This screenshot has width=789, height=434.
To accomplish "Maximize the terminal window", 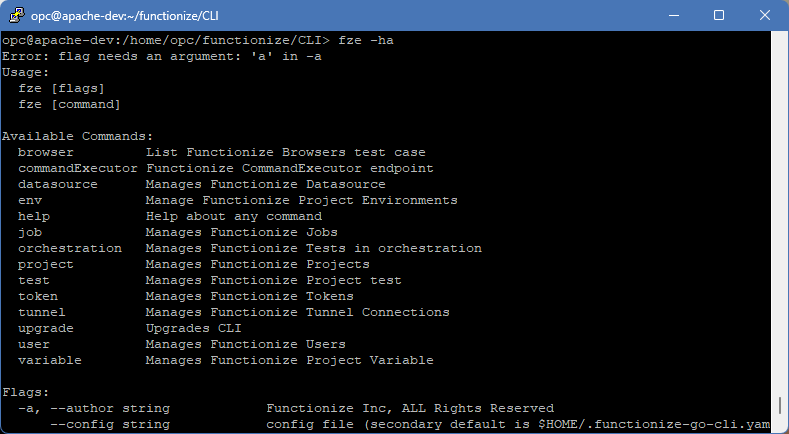I will click(718, 15).
